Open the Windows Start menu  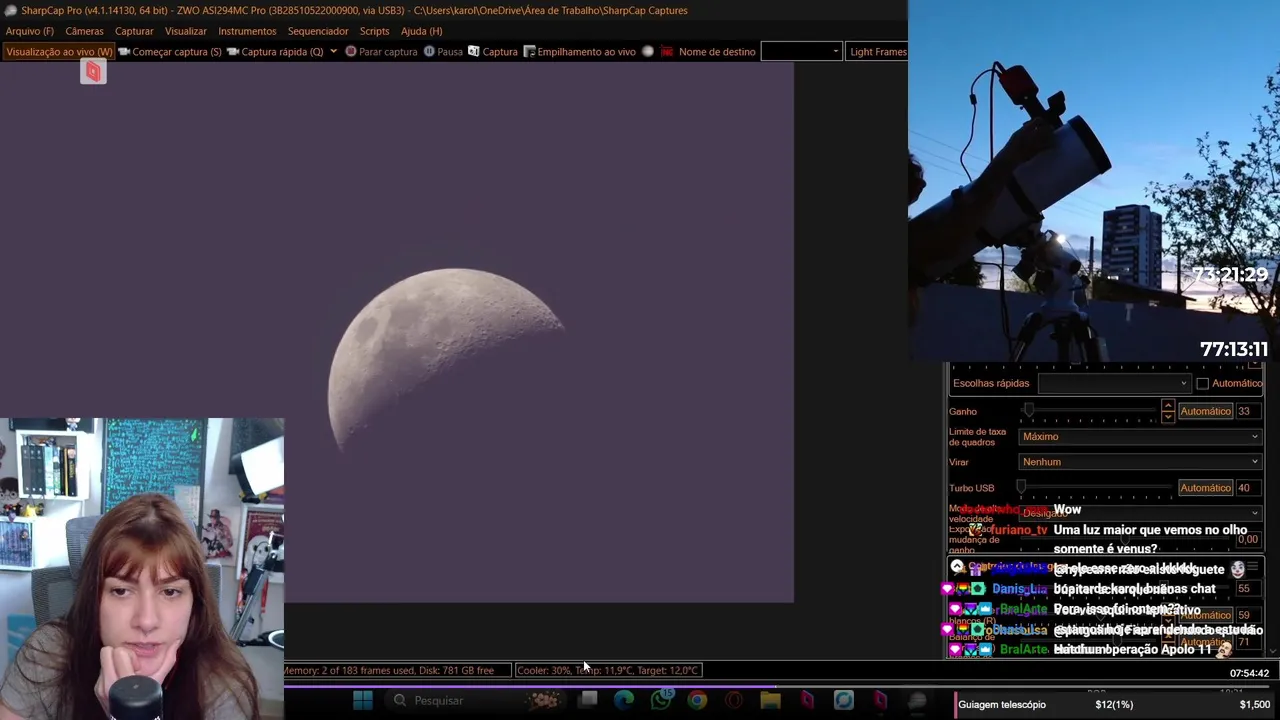pyautogui.click(x=363, y=700)
